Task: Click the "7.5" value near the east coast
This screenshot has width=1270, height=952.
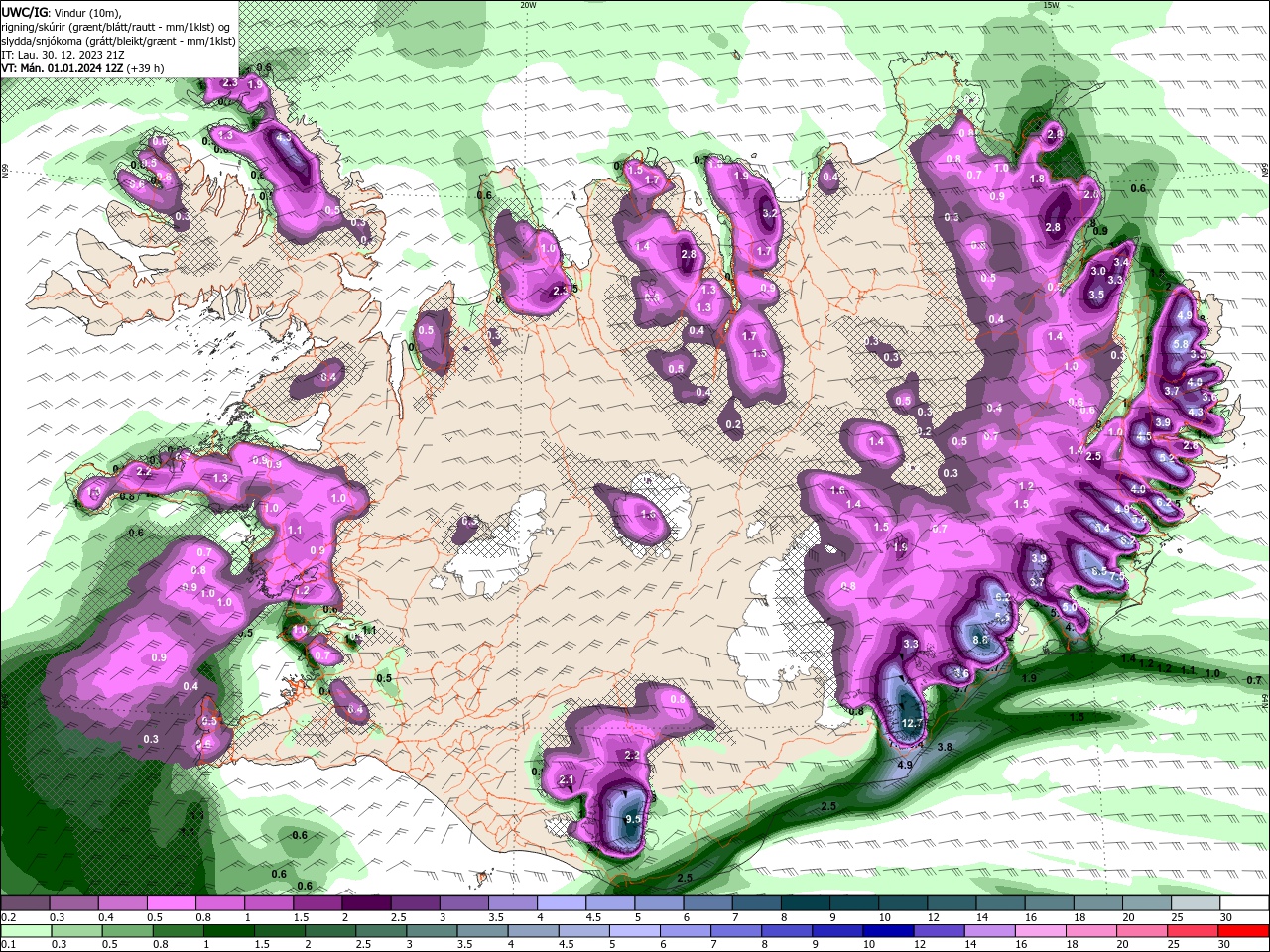Action: click(1117, 578)
